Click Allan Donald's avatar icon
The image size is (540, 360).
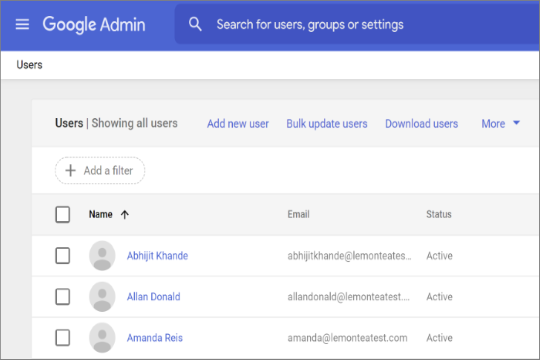102,297
